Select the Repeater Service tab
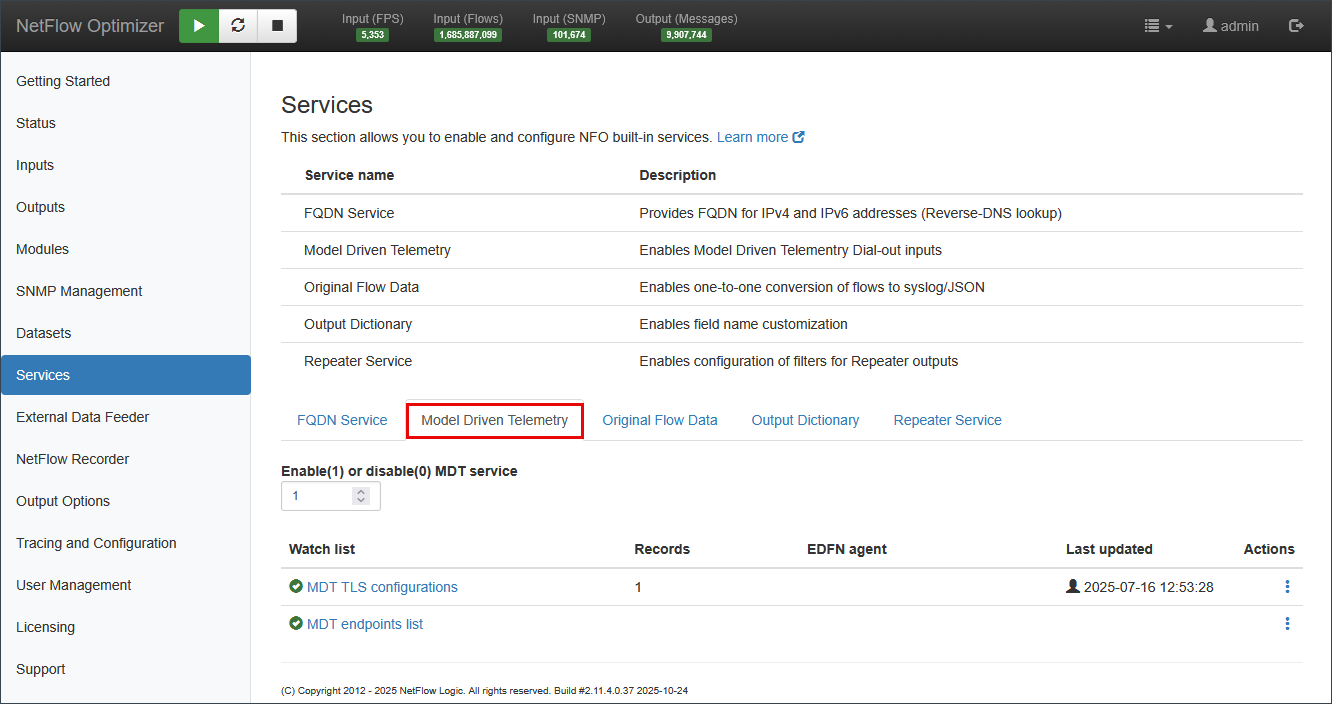The height and width of the screenshot is (704, 1332). (x=947, y=421)
